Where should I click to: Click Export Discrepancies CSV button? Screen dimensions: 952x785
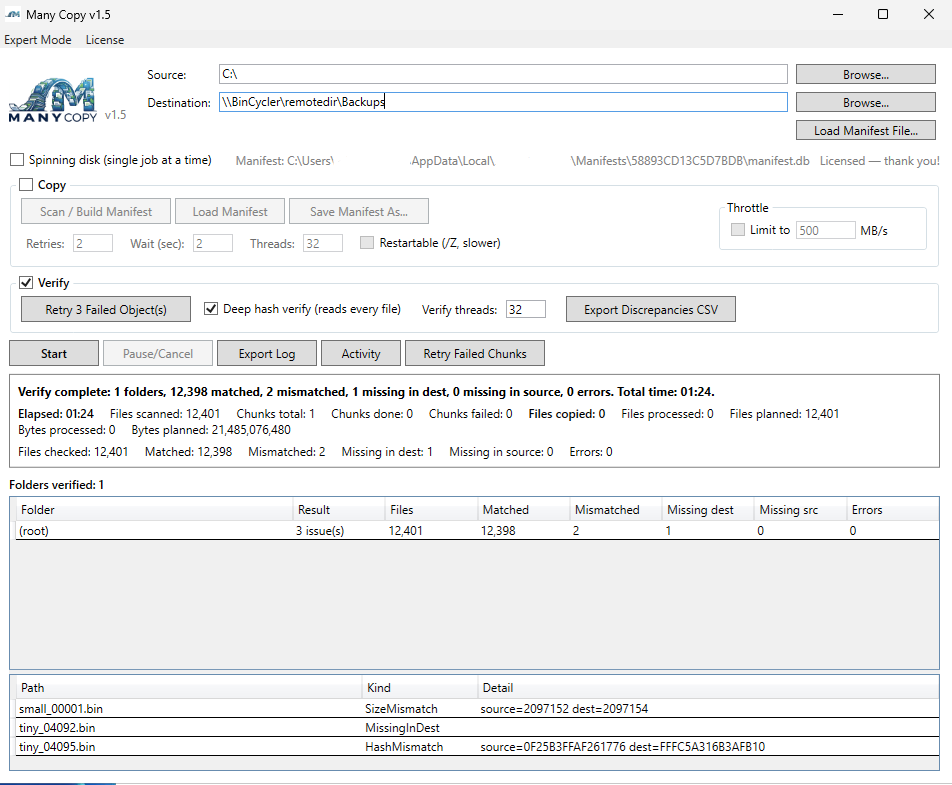[x=650, y=310]
